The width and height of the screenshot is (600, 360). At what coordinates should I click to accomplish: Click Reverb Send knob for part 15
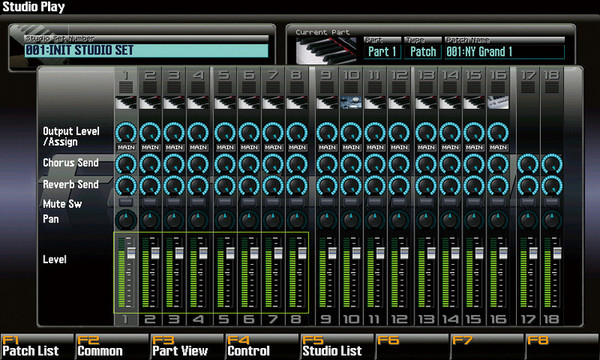pos(474,186)
